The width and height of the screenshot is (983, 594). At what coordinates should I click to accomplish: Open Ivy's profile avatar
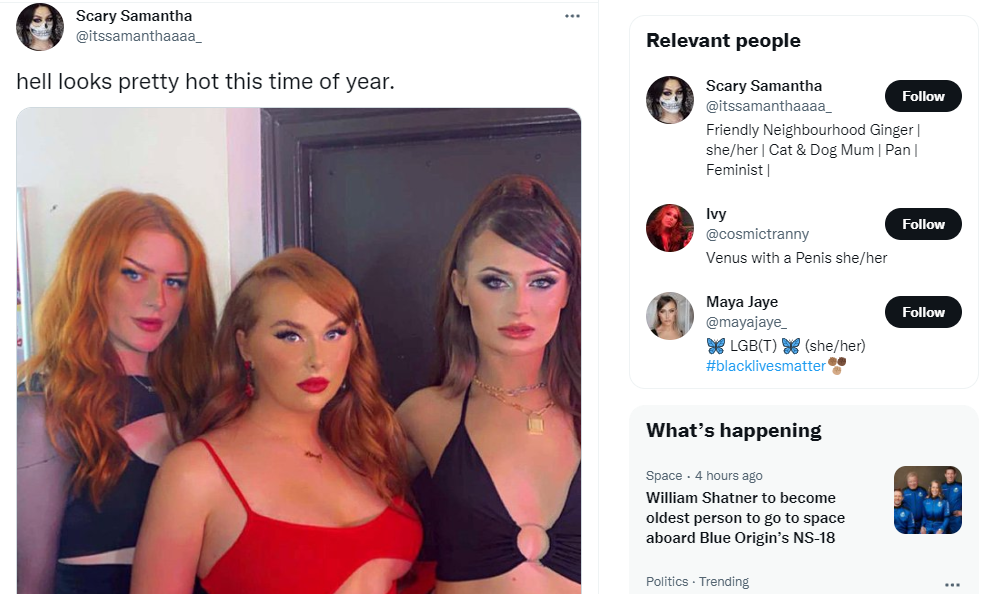point(670,228)
